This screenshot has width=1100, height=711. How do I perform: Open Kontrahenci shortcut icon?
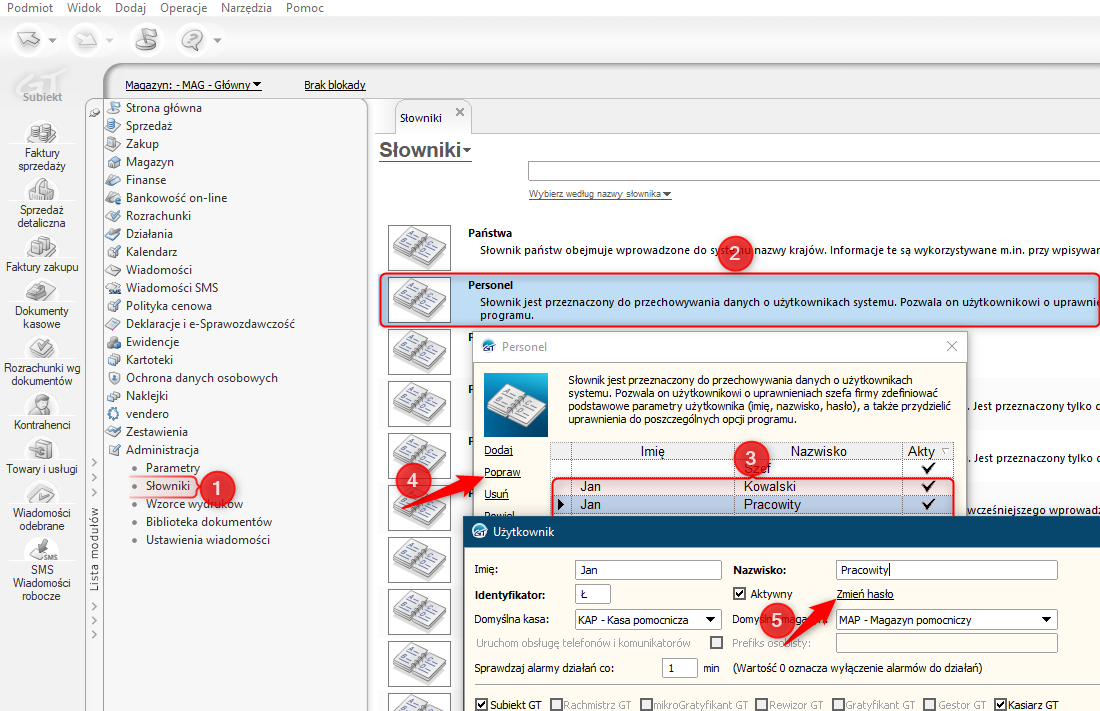(x=41, y=405)
